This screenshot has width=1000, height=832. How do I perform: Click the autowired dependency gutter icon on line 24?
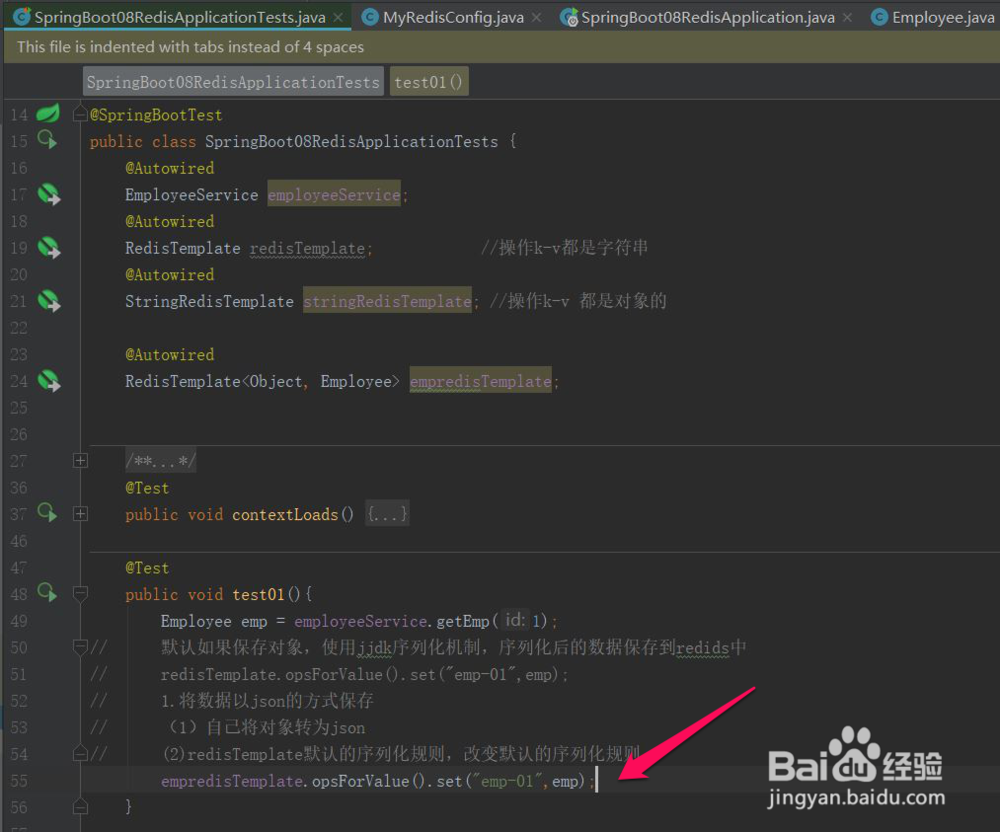(48, 381)
